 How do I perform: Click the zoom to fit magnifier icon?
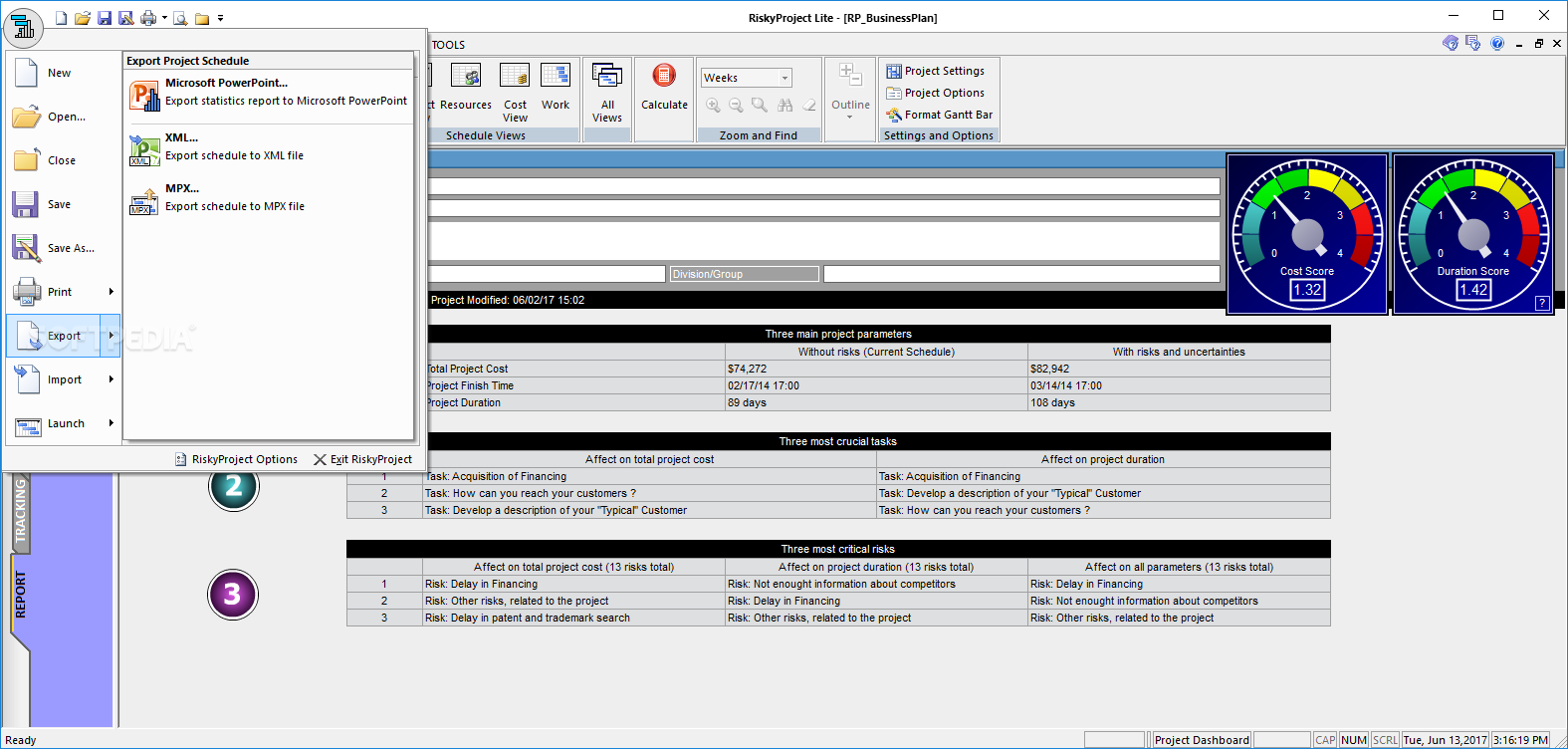pos(760,106)
